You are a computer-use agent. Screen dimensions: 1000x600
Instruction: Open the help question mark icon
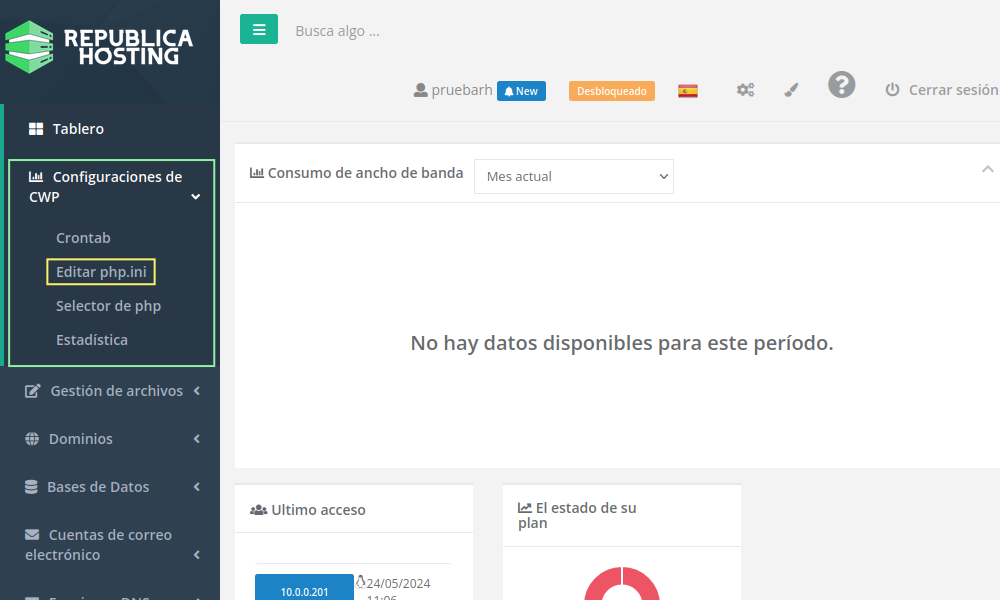[841, 85]
